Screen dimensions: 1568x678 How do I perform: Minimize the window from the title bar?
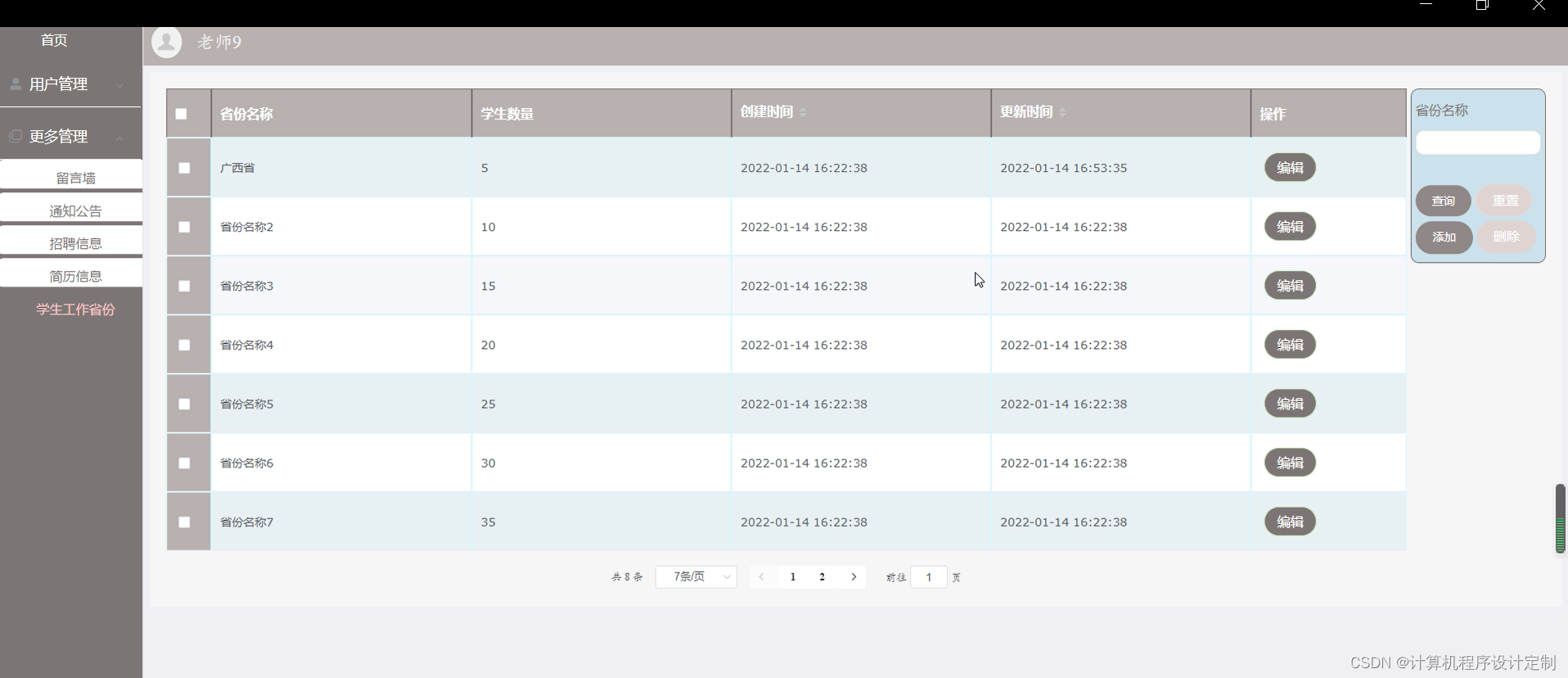pyautogui.click(x=1426, y=5)
